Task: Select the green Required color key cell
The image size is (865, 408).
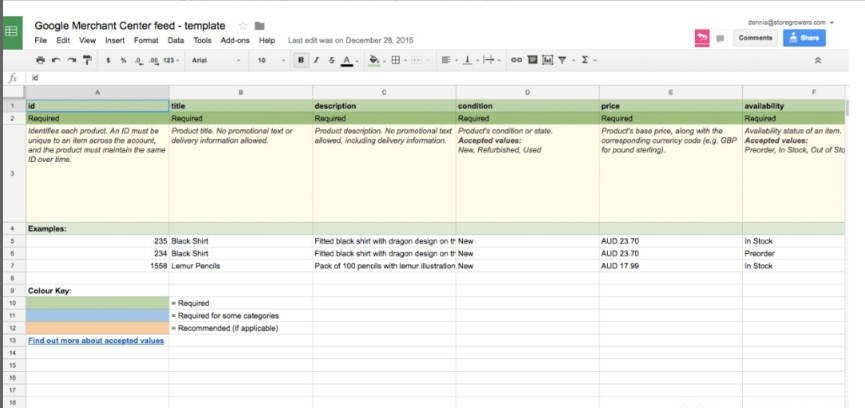Action: tap(98, 303)
